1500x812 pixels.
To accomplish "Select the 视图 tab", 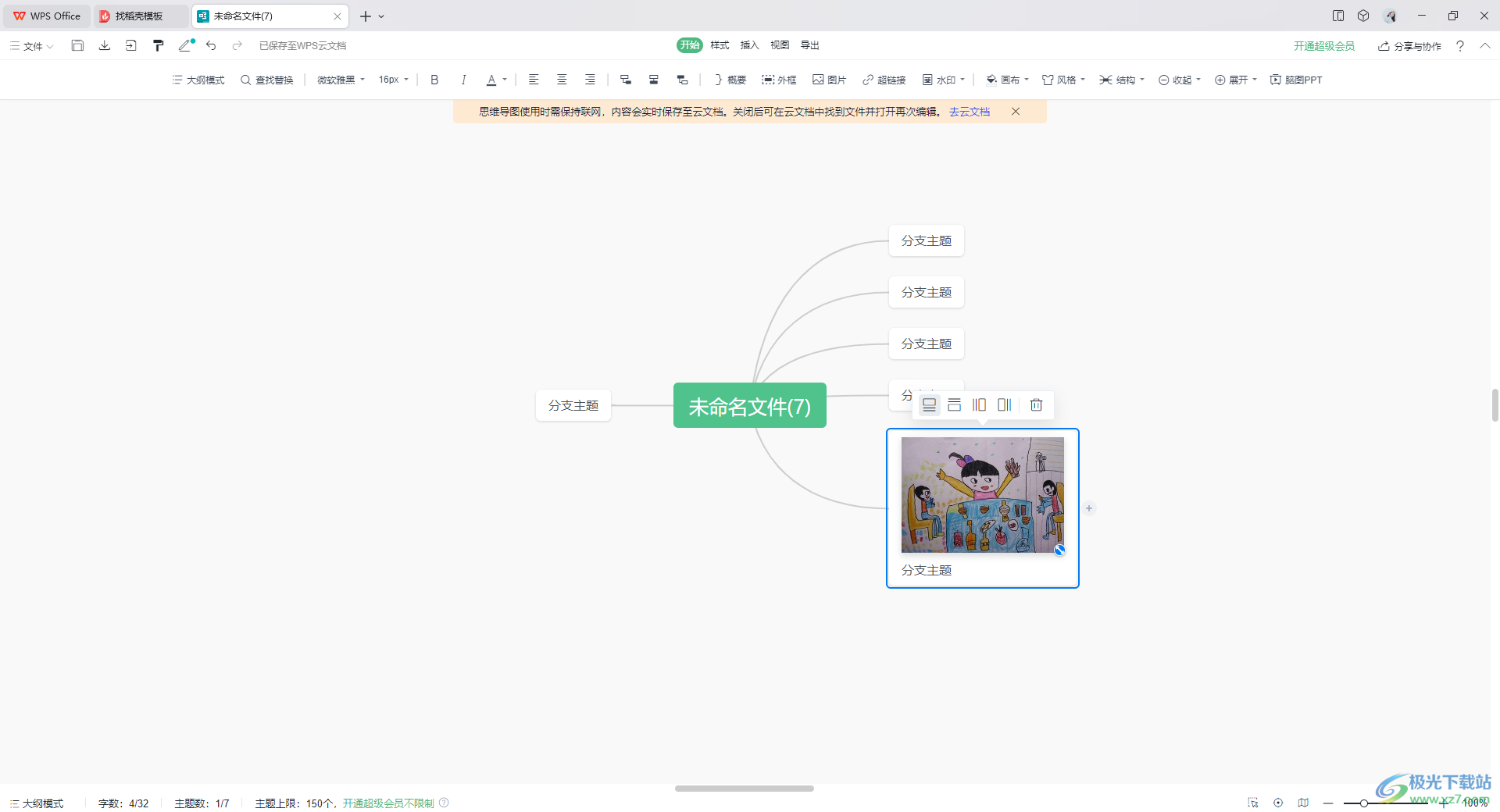I will click(x=780, y=45).
